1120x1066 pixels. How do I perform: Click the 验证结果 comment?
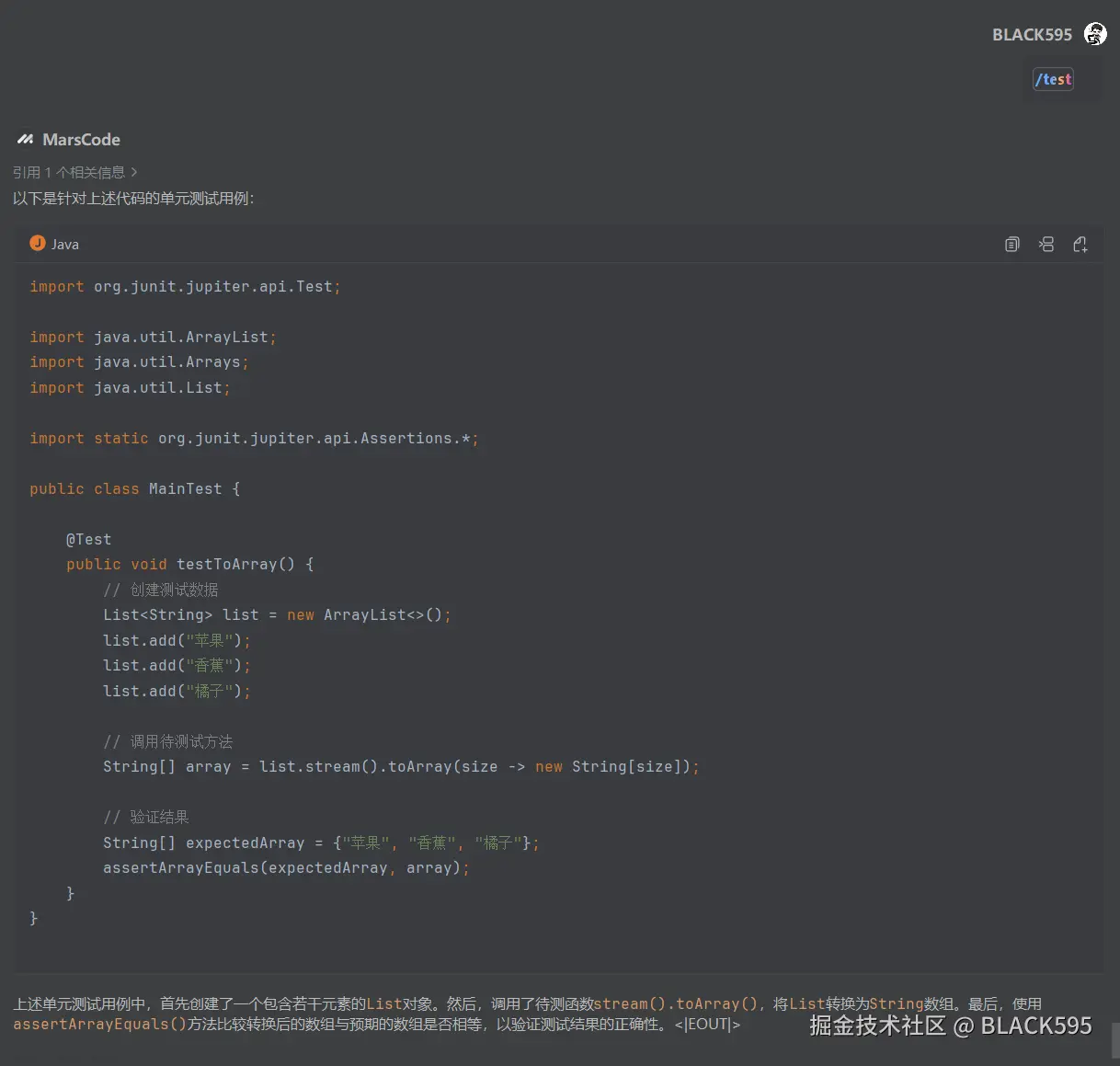coord(146,817)
